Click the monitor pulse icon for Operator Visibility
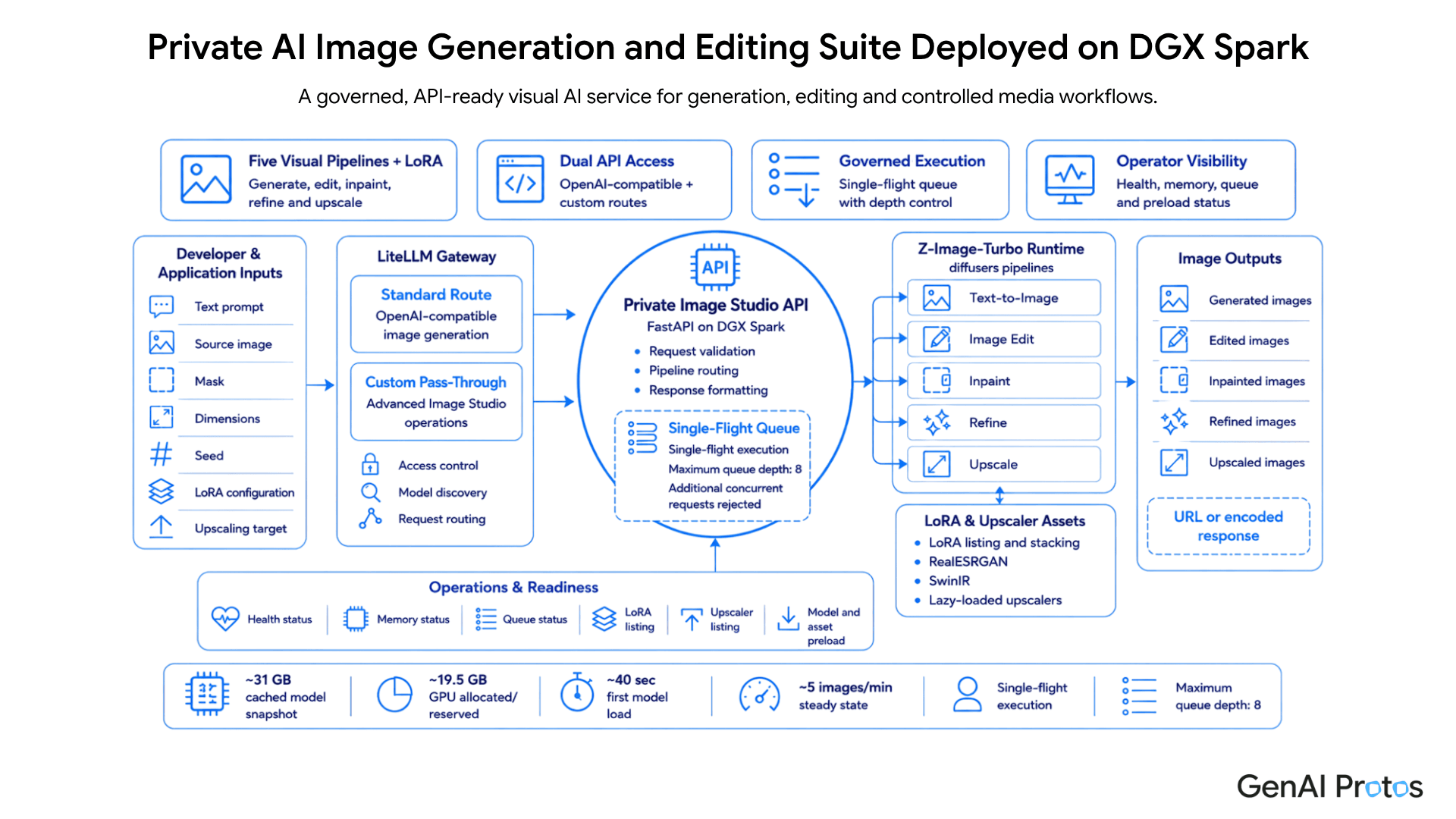1456x819 pixels. click(x=1069, y=180)
